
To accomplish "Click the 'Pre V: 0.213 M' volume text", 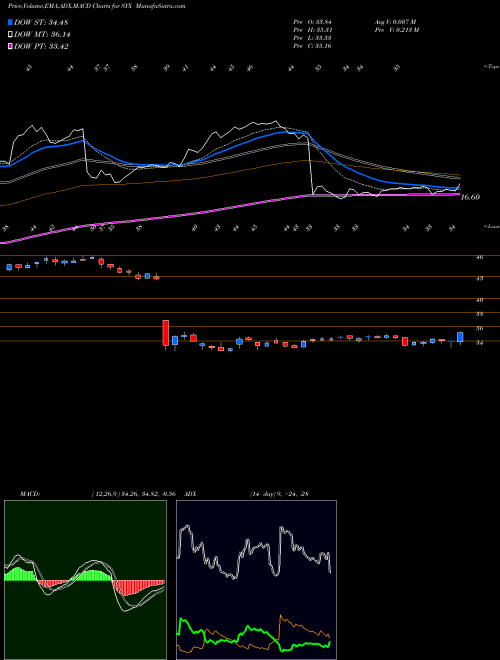I will (396, 30).
